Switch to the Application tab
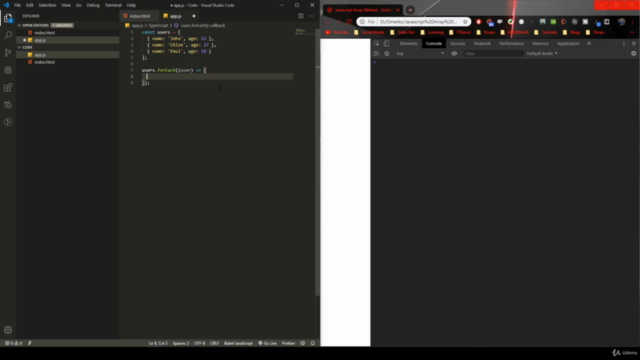The image size is (640, 360). tap(568, 43)
